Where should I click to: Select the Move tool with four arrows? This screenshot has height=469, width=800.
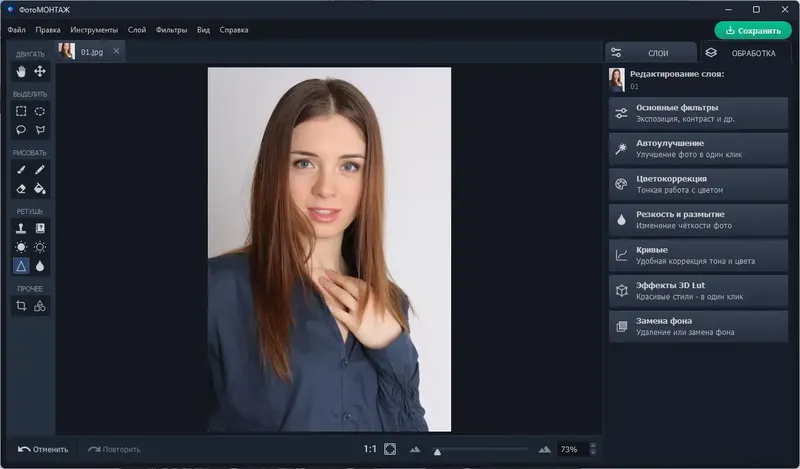pyautogui.click(x=40, y=71)
